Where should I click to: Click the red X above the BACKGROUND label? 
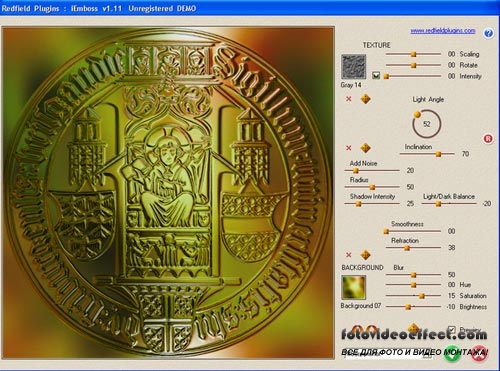[349, 255]
